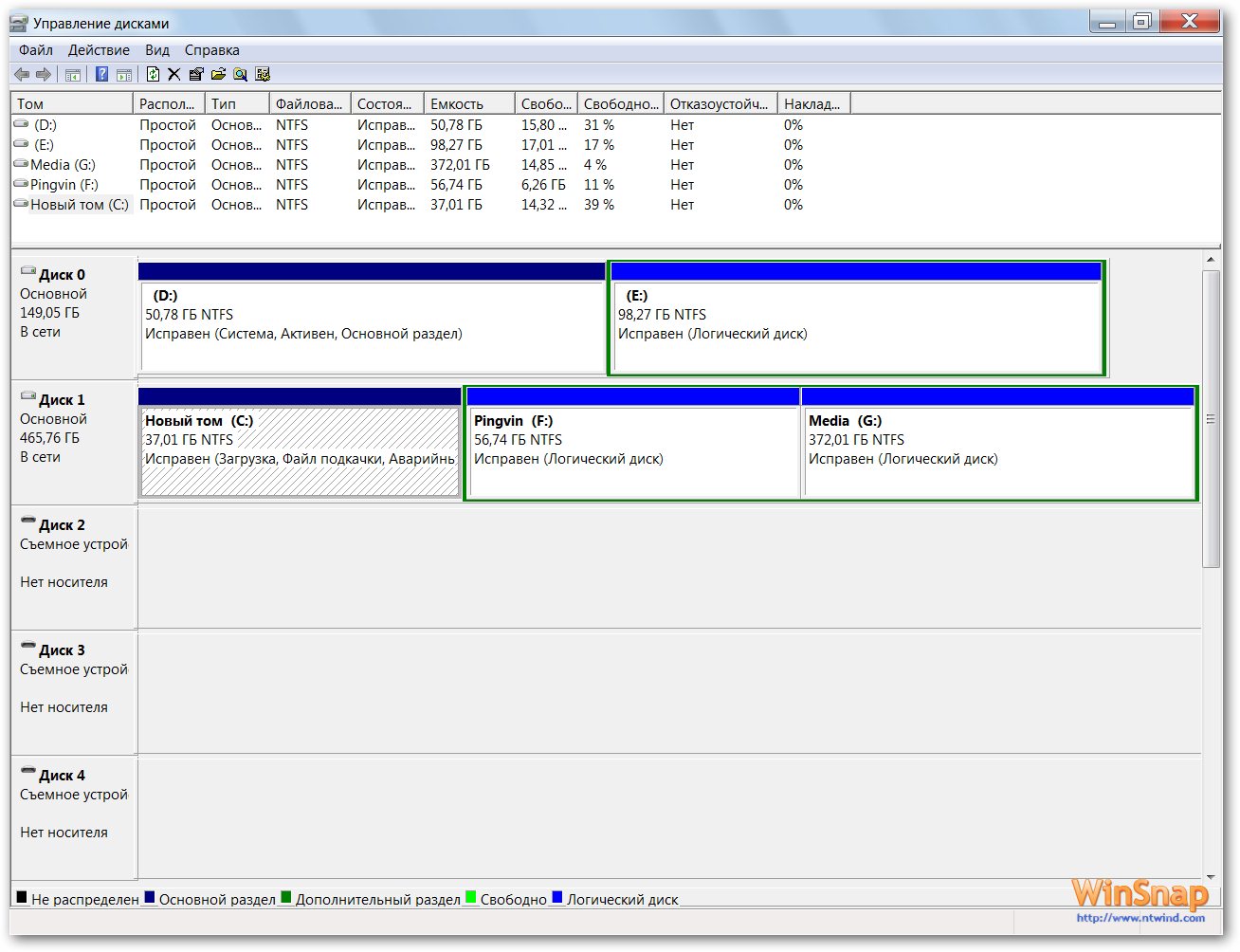The width and height of the screenshot is (1240, 952).
Task: Click the Delete (X) toolbar icon
Action: pos(174,74)
